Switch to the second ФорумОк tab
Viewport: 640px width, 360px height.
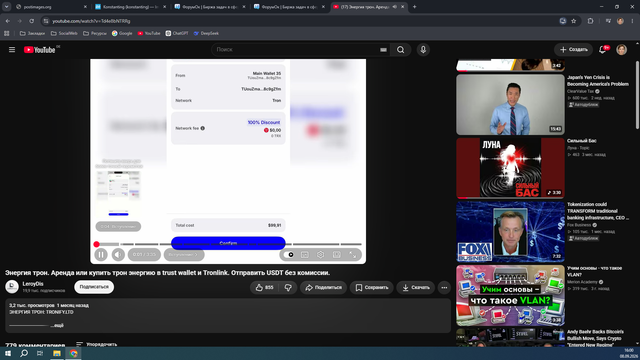coord(289,7)
